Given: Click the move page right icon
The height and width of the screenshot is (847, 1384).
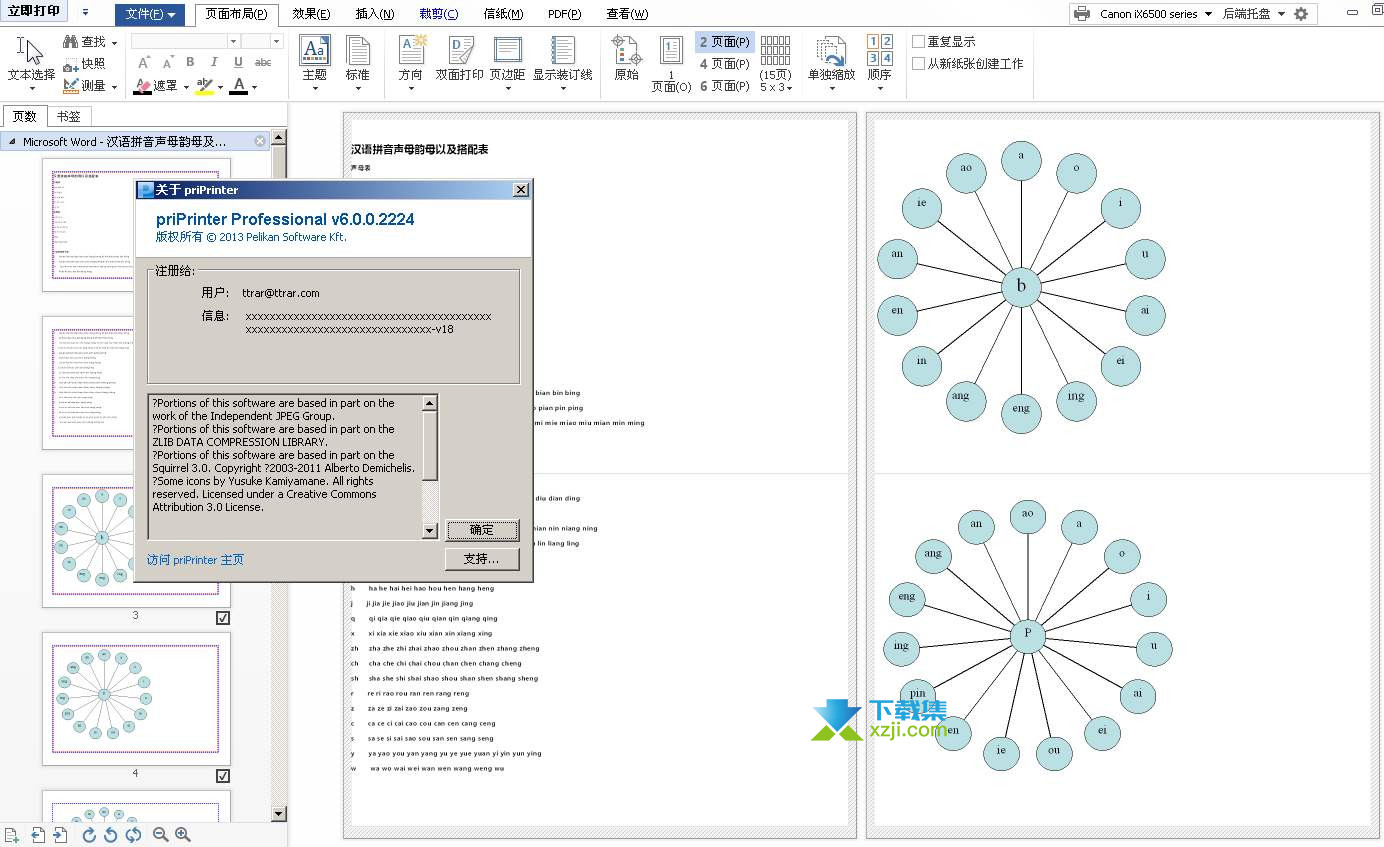Looking at the screenshot, I should click(60, 835).
